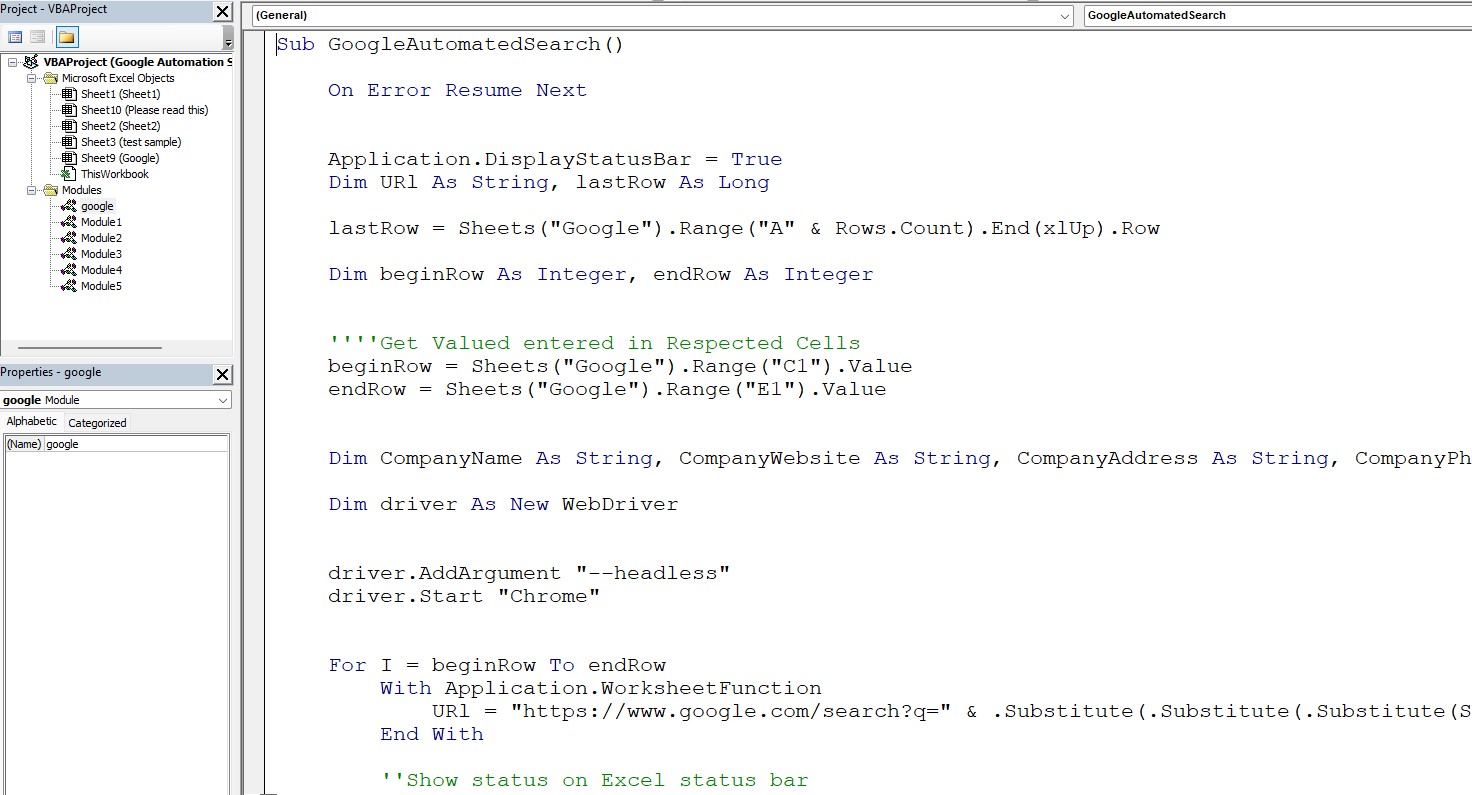Click the Get Valued entered comment line
Viewport: 1472px width, 795px height.
tap(594, 343)
